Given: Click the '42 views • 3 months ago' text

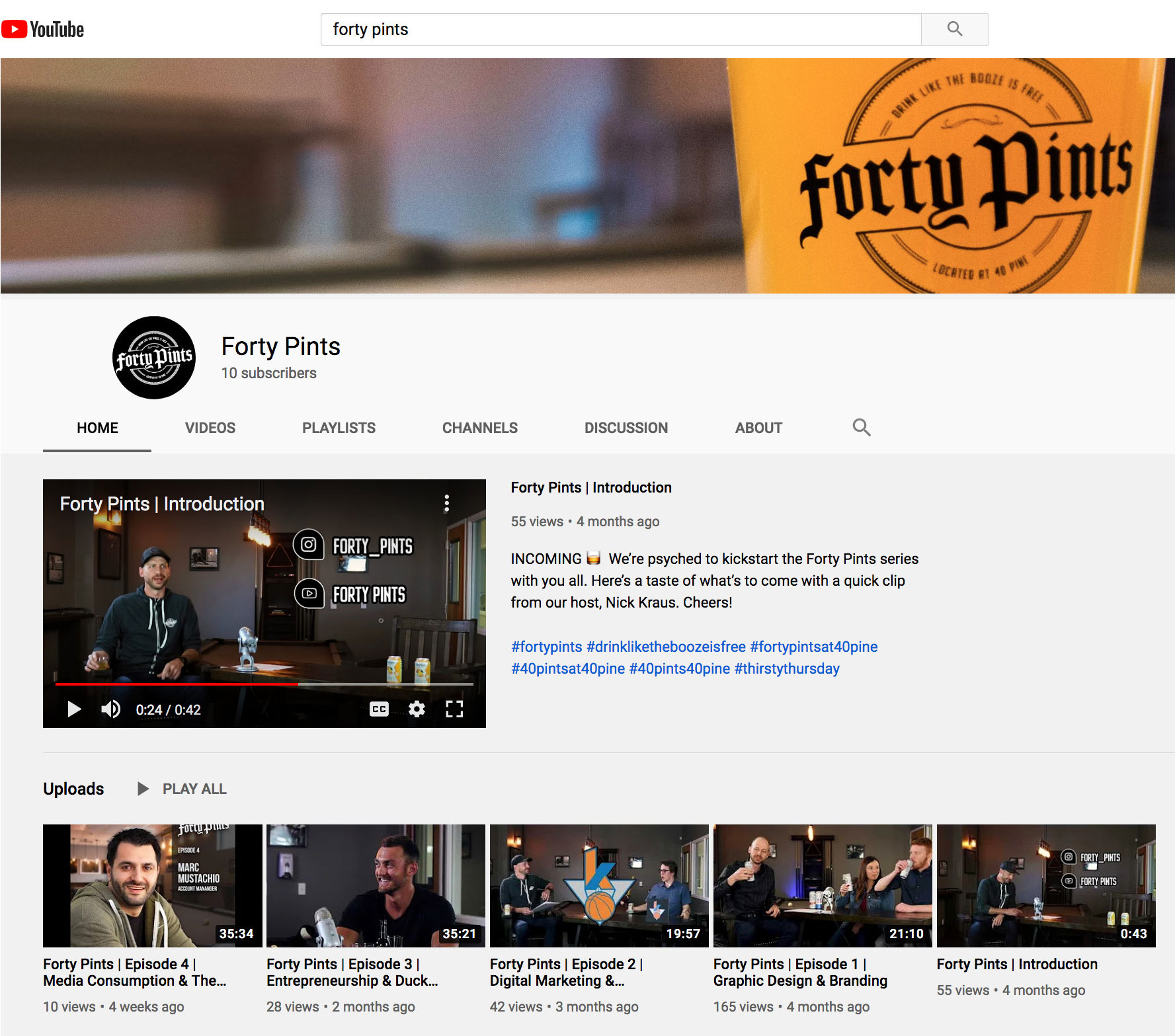Looking at the screenshot, I should pos(564,1007).
